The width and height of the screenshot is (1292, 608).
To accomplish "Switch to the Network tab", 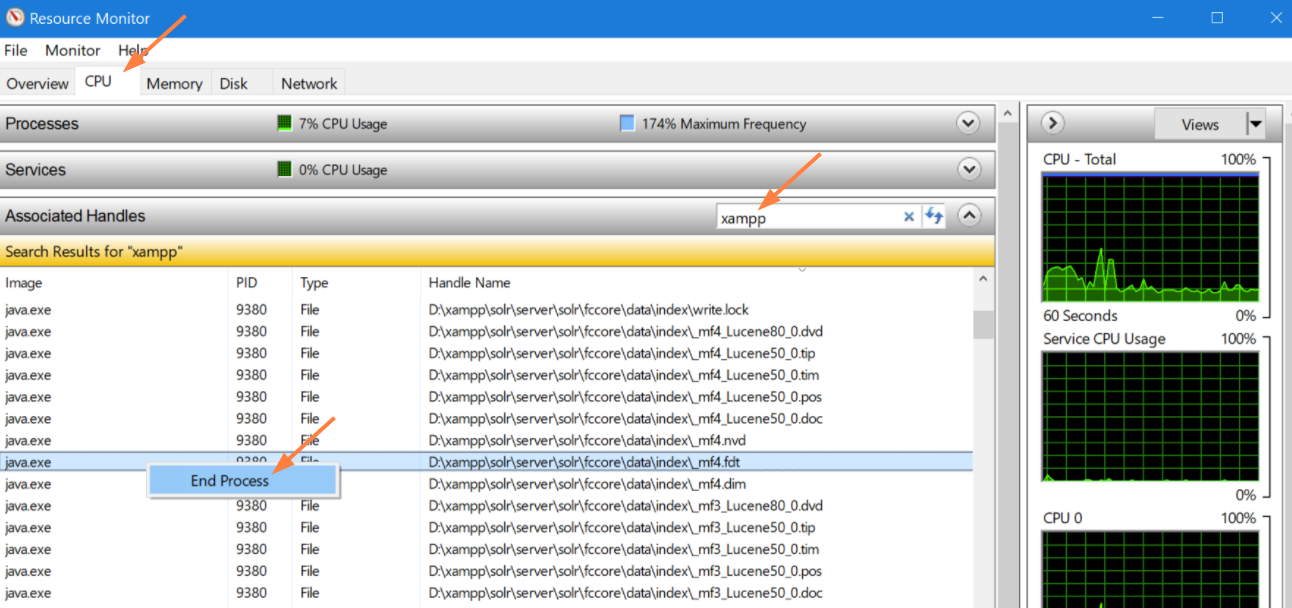I will [308, 83].
